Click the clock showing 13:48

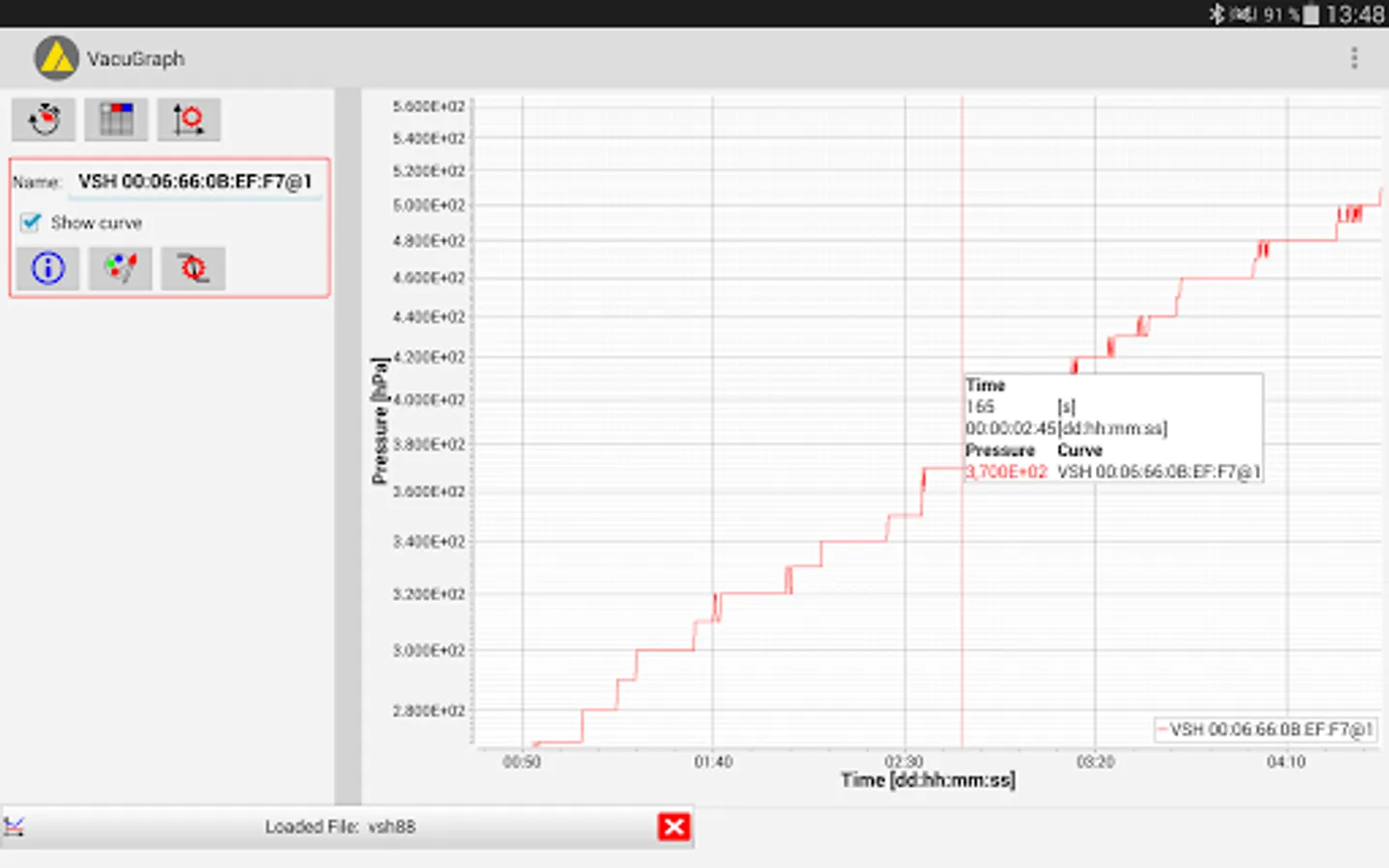tap(1354, 14)
